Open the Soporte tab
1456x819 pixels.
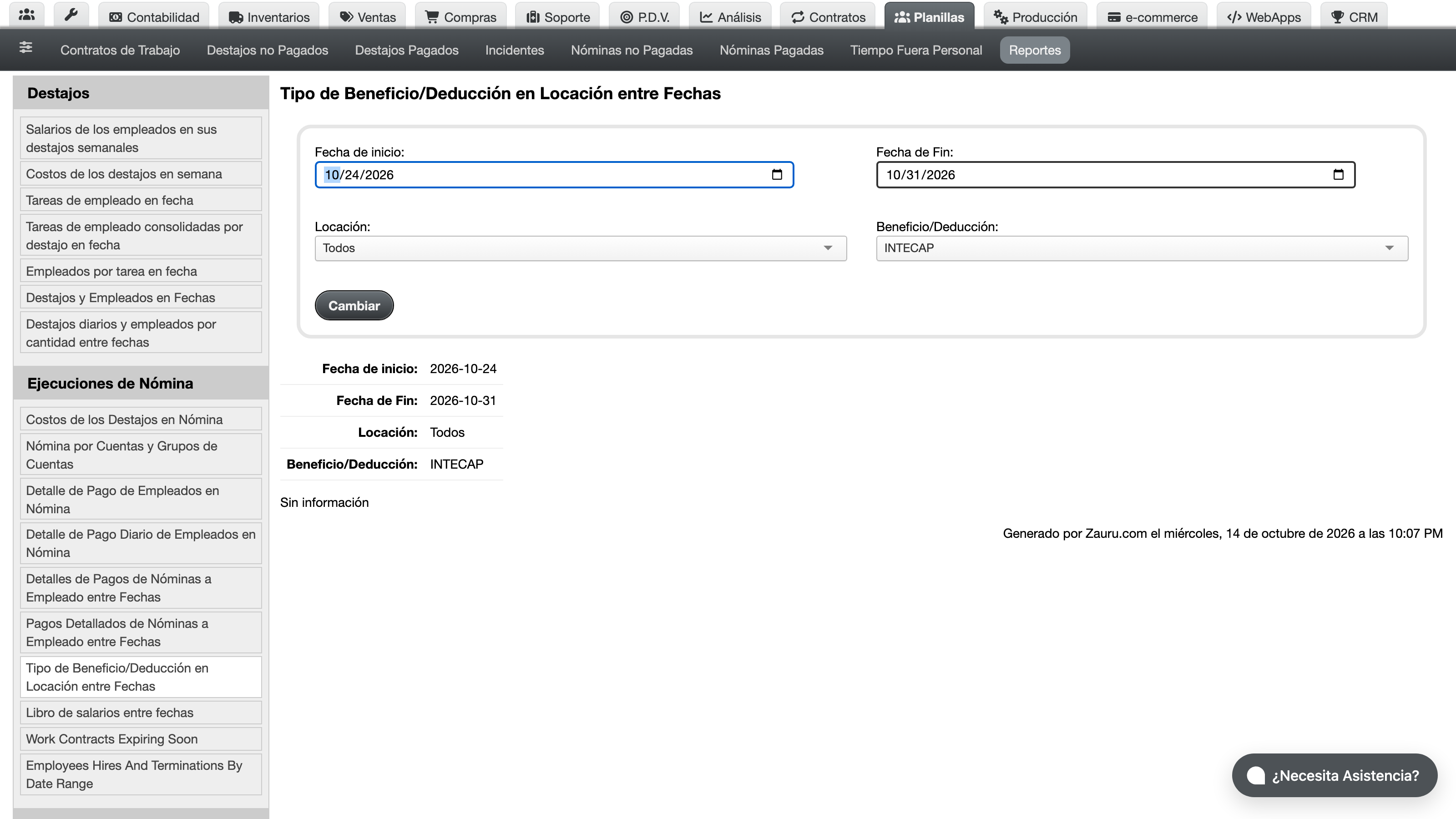(558, 17)
